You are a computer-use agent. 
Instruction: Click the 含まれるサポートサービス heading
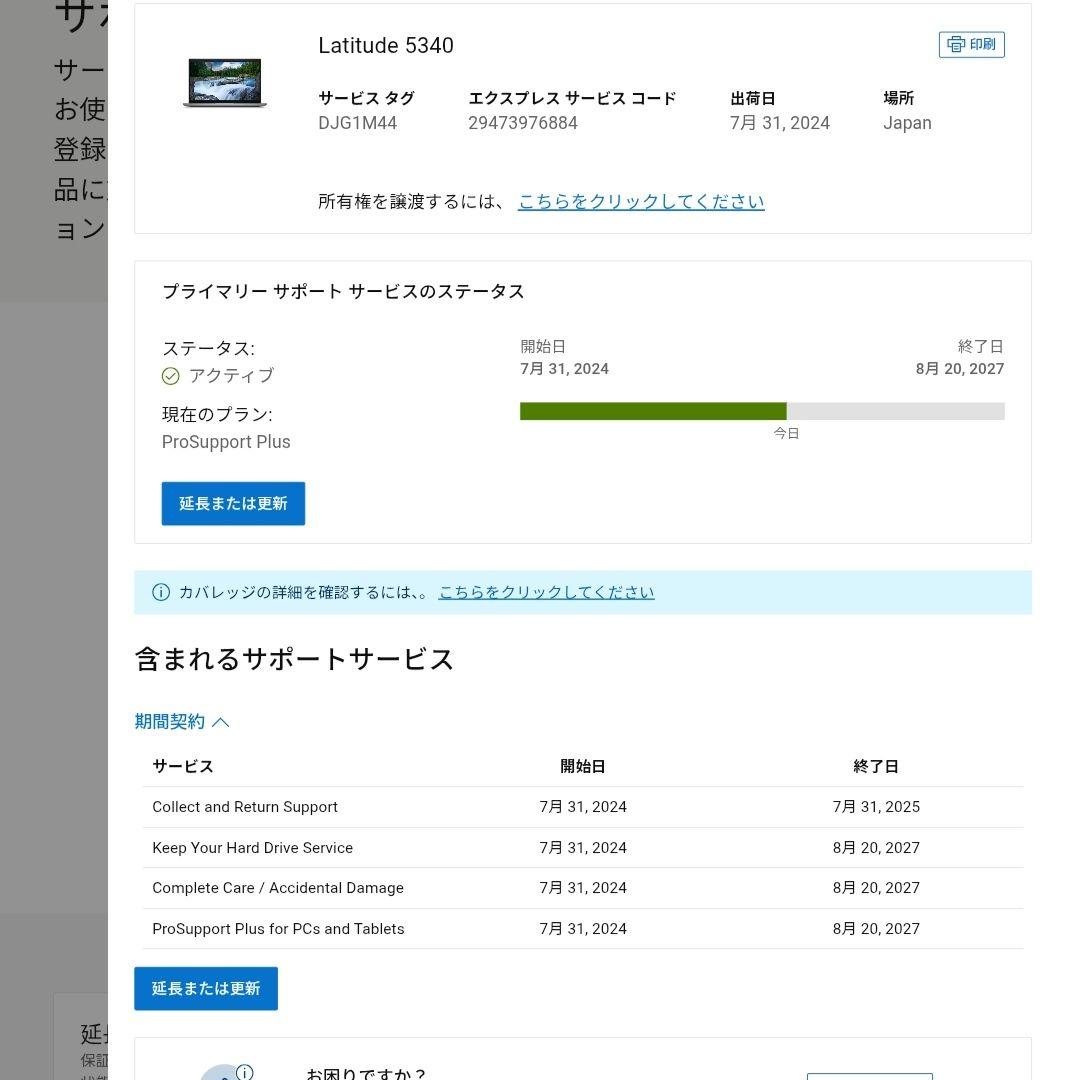coord(294,659)
